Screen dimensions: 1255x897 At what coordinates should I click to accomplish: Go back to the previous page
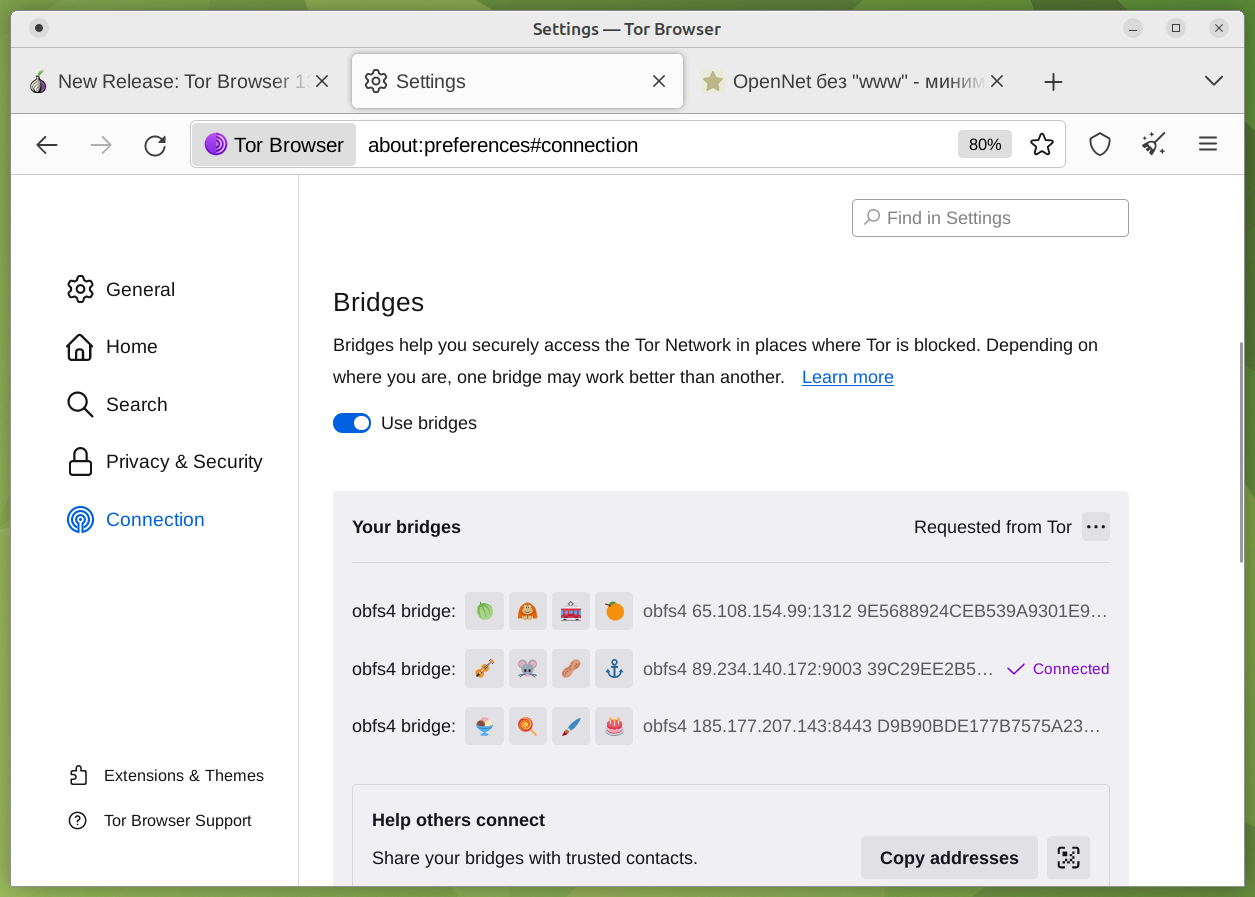pyautogui.click(x=47, y=145)
